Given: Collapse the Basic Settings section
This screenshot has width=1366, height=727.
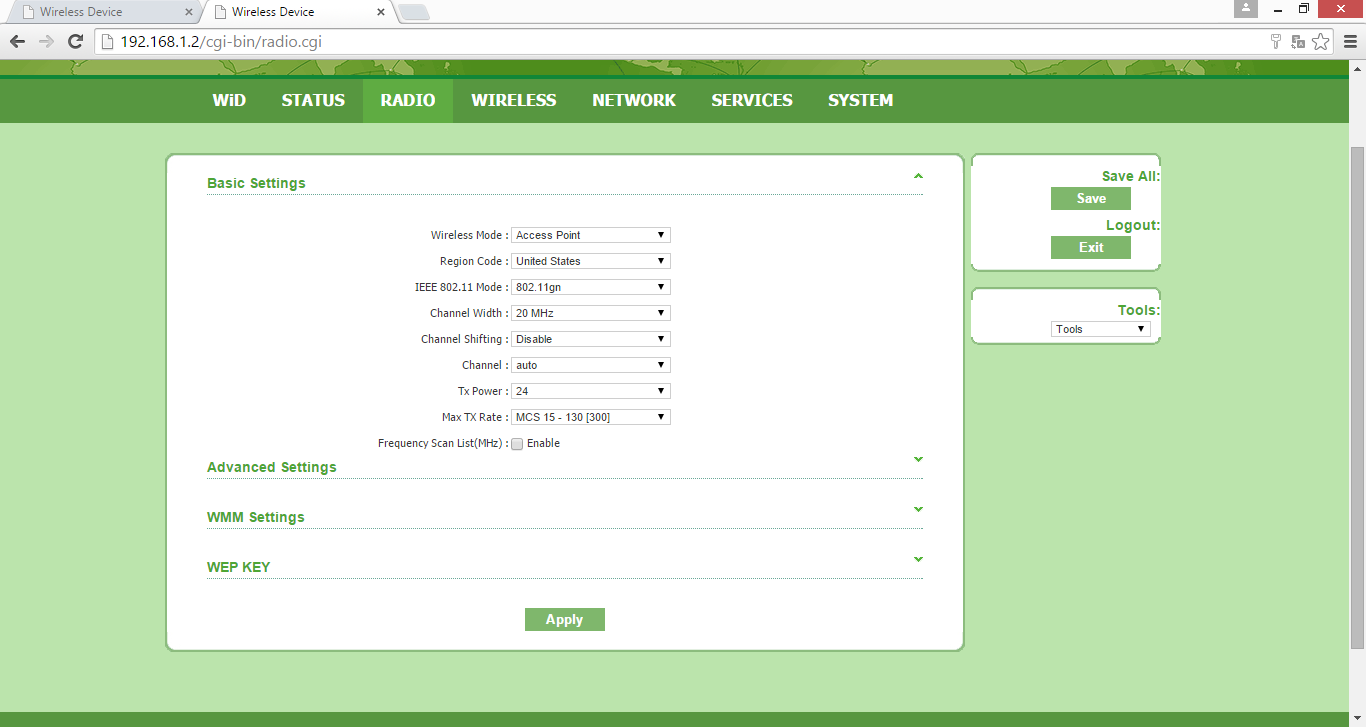Looking at the screenshot, I should click(x=918, y=175).
